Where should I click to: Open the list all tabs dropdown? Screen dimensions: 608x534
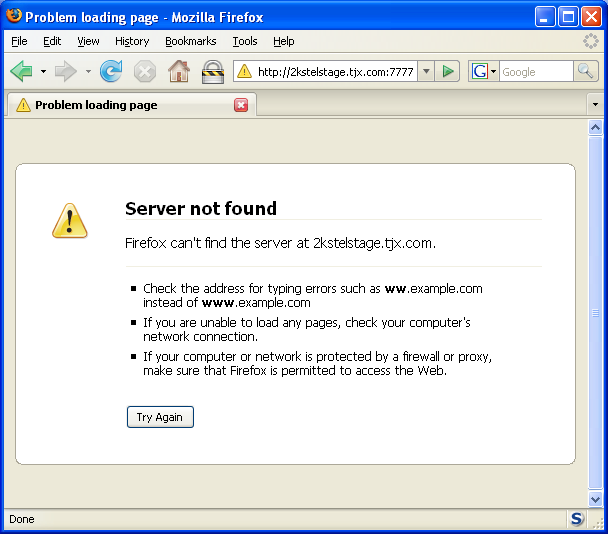tap(595, 104)
